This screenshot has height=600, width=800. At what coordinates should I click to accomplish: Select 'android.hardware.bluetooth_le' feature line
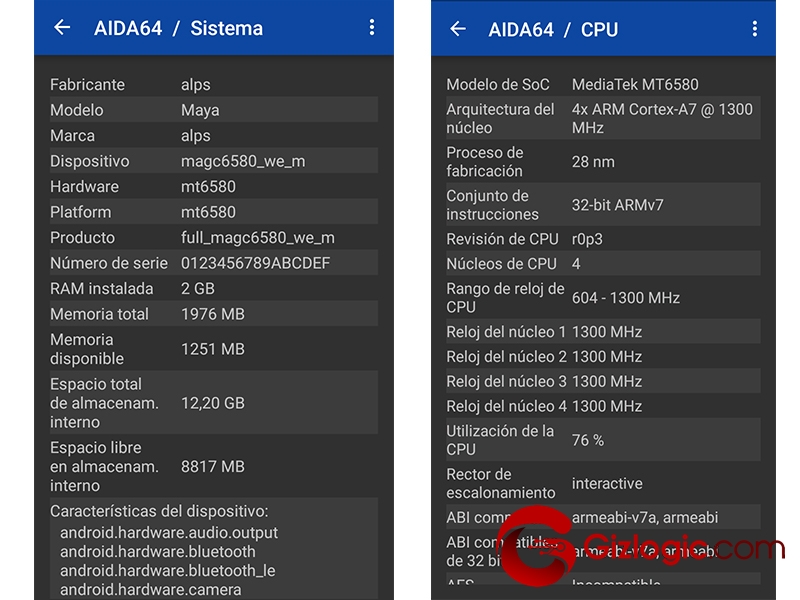pos(167,570)
